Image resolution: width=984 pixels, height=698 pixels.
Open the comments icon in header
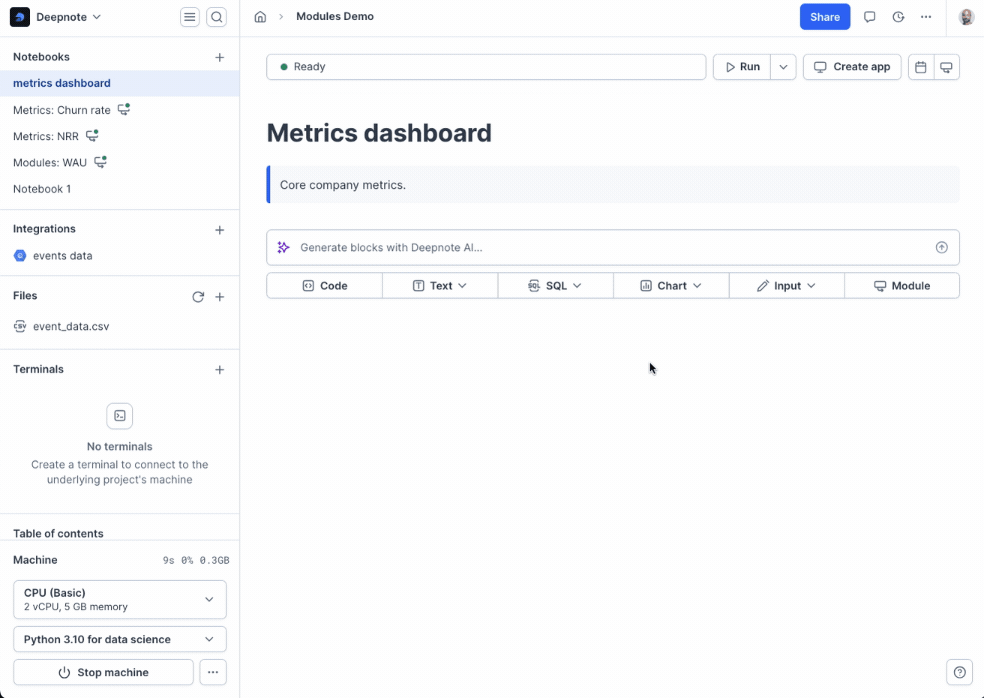point(870,17)
